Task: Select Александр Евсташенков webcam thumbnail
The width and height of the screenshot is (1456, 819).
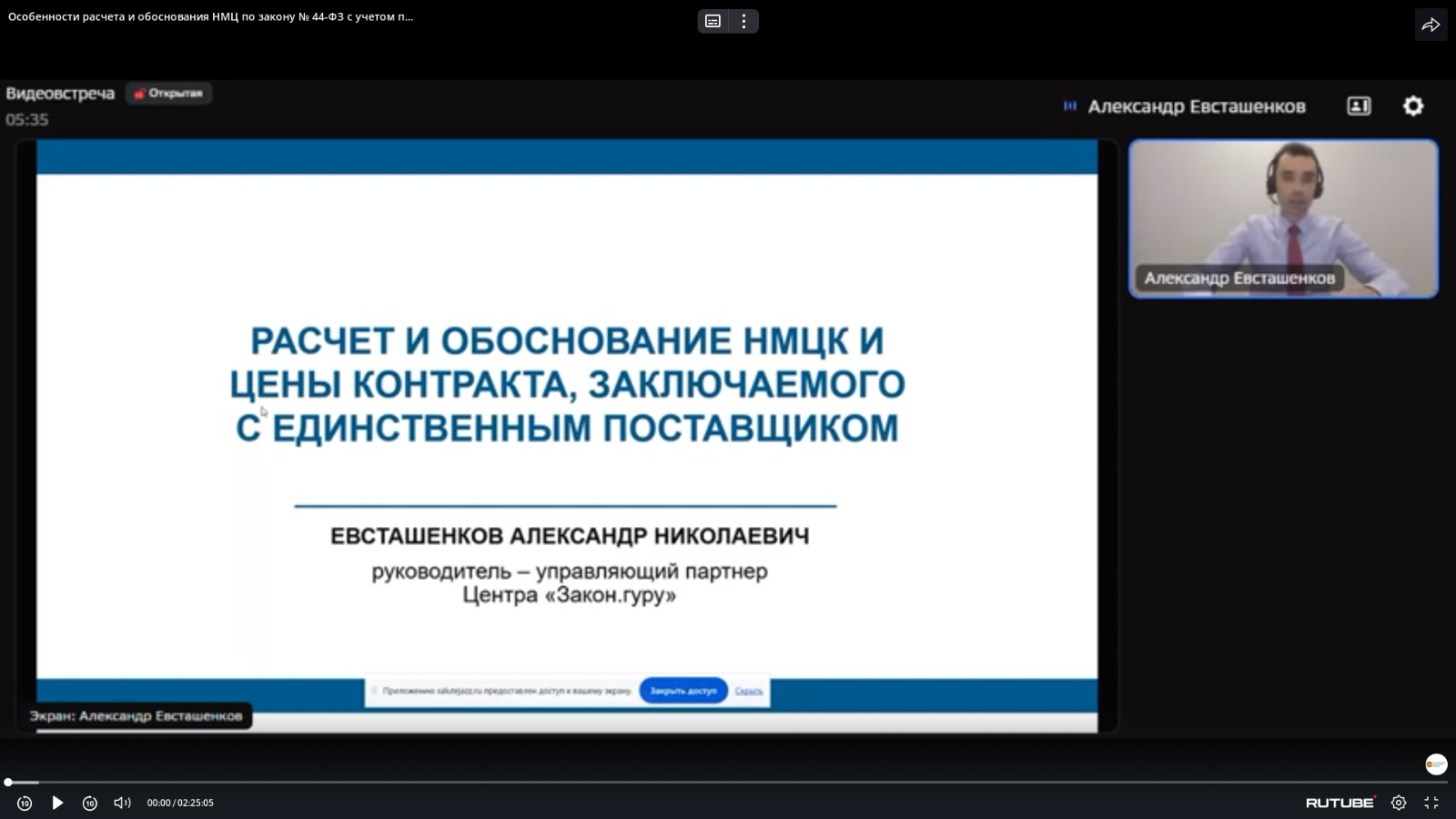Action: point(1283,218)
